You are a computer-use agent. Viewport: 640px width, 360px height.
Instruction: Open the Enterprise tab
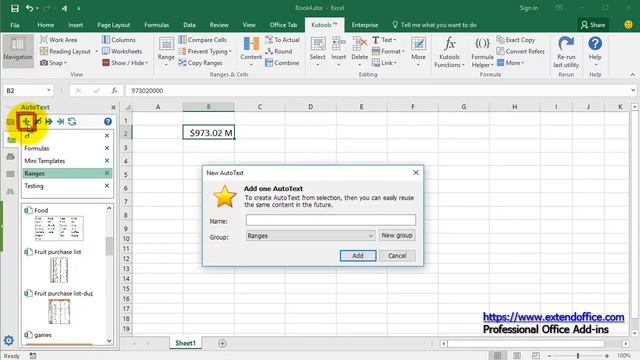(x=365, y=25)
